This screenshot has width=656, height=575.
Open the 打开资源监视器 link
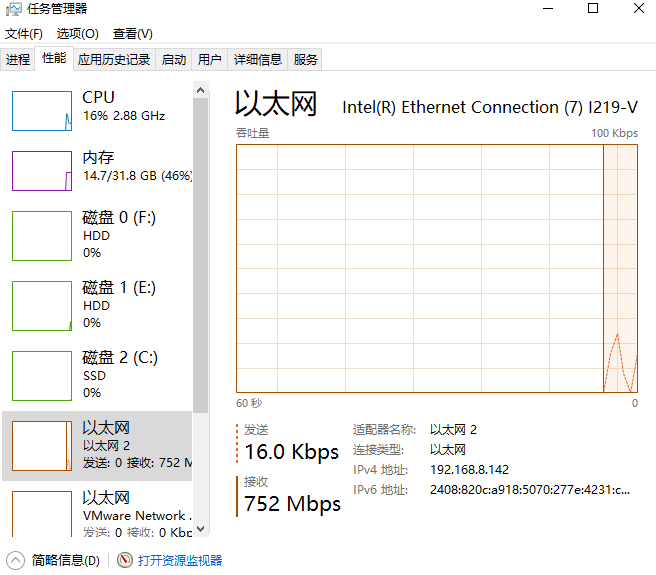click(x=180, y=560)
